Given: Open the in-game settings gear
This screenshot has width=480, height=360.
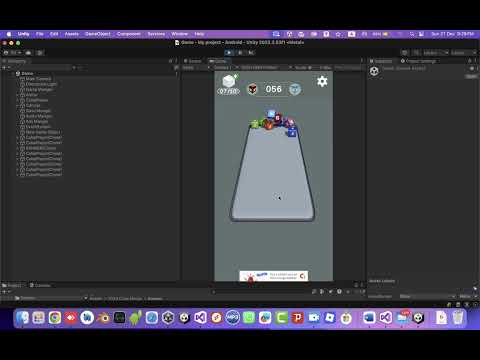Looking at the screenshot, I should click(x=322, y=81).
